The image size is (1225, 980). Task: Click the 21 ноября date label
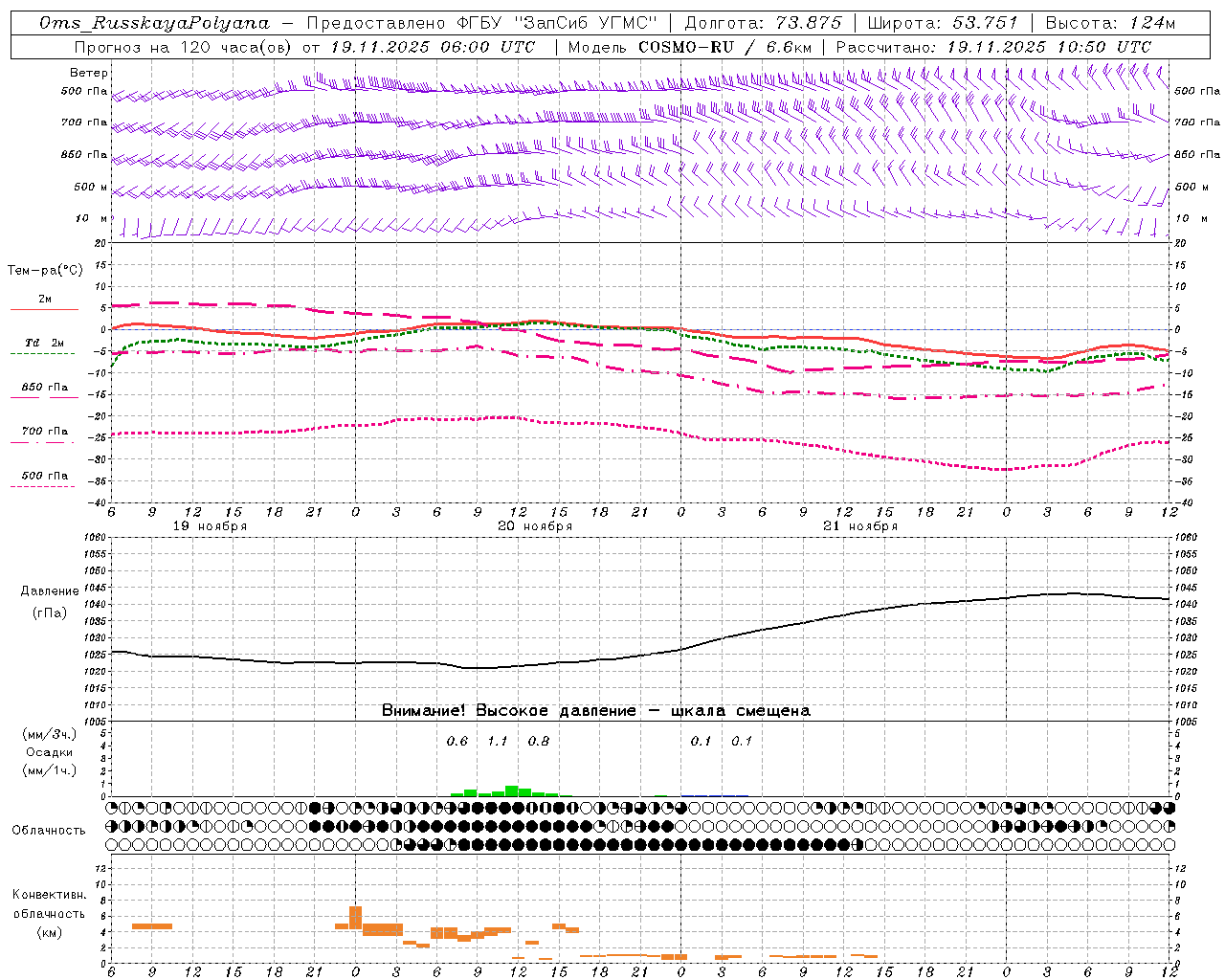pos(860,526)
